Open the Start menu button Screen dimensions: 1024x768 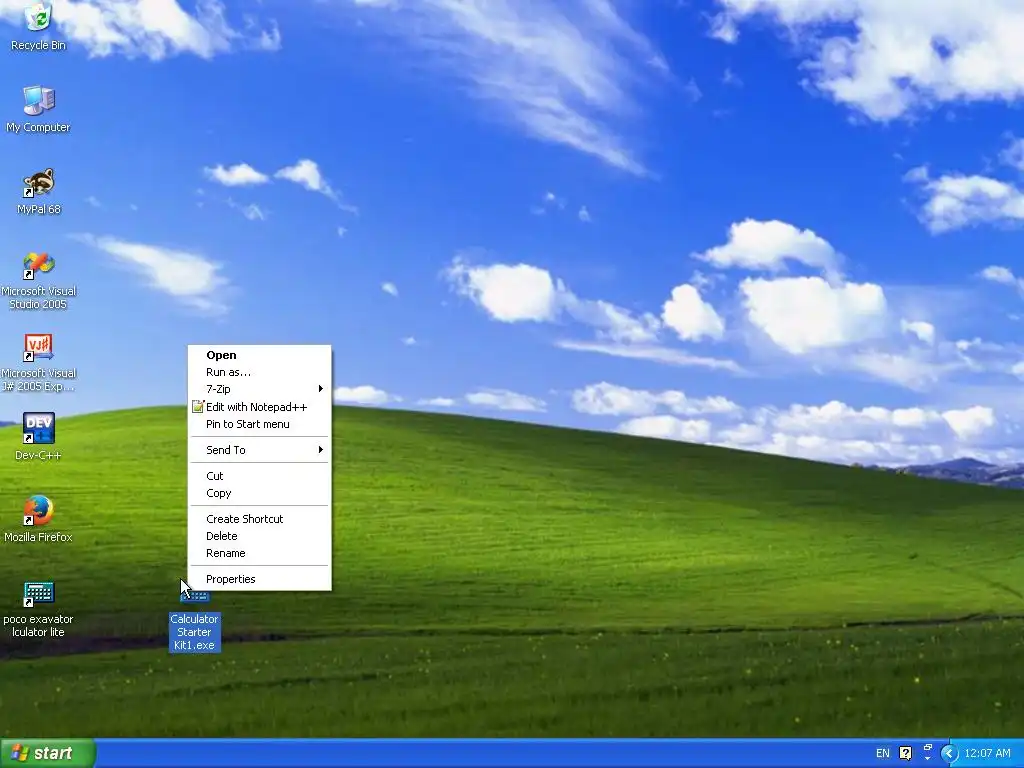(48, 753)
